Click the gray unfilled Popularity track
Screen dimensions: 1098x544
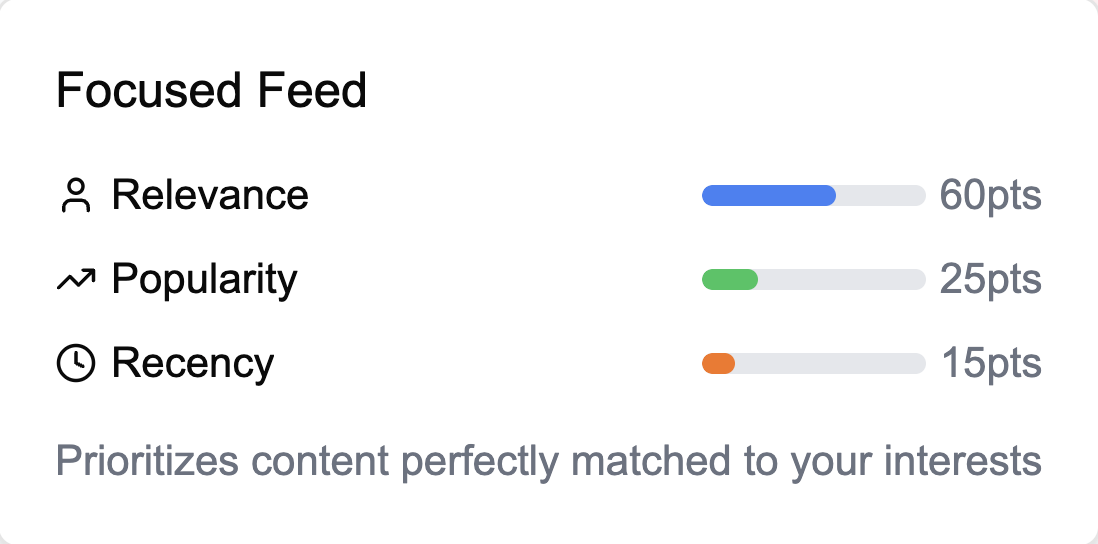pyautogui.click(x=840, y=280)
